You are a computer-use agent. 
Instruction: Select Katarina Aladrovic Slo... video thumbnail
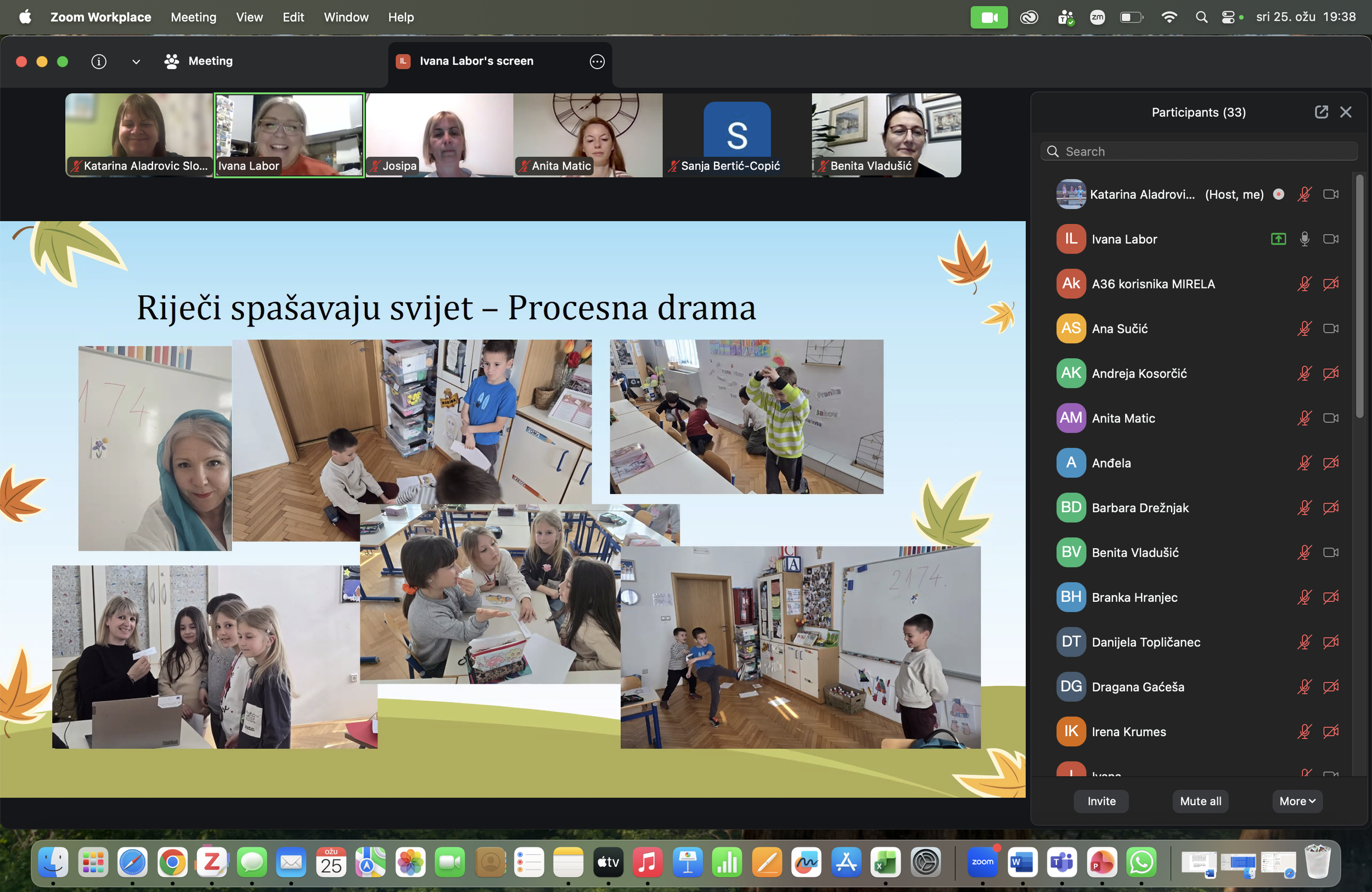tap(139, 136)
